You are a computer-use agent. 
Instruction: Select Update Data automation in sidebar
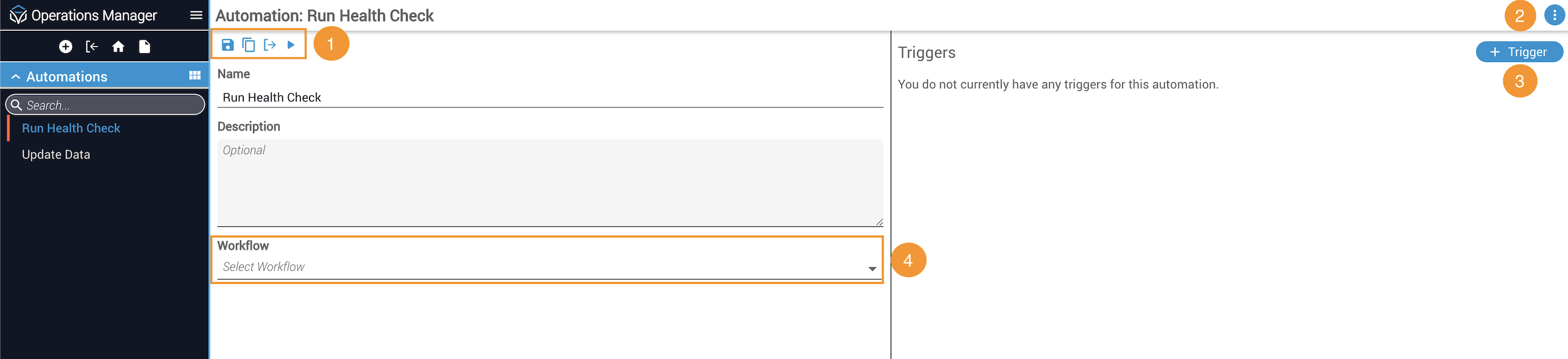[56, 155]
